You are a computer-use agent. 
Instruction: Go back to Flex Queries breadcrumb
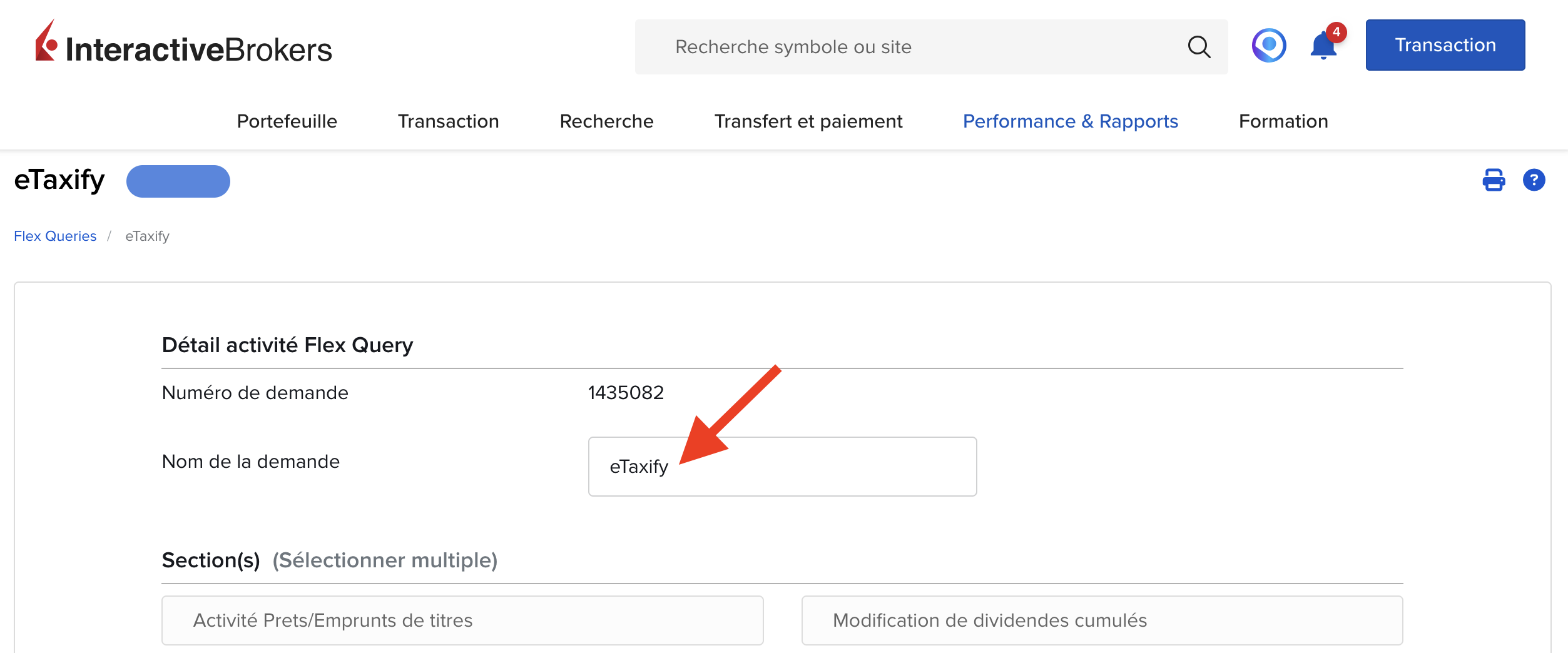tap(55, 236)
